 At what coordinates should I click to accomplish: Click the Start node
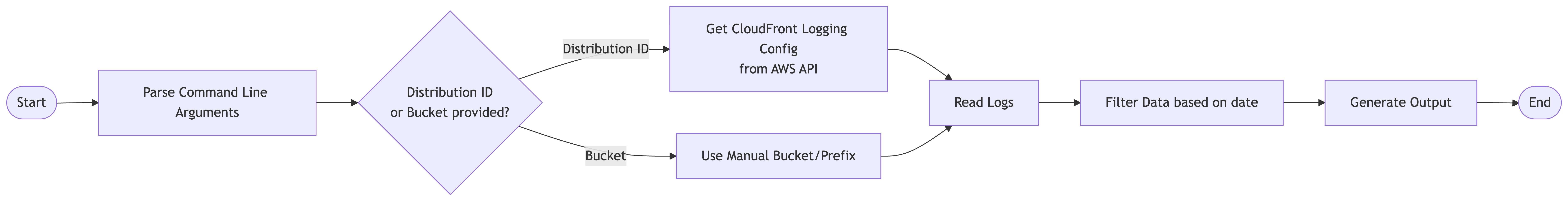click(x=31, y=103)
